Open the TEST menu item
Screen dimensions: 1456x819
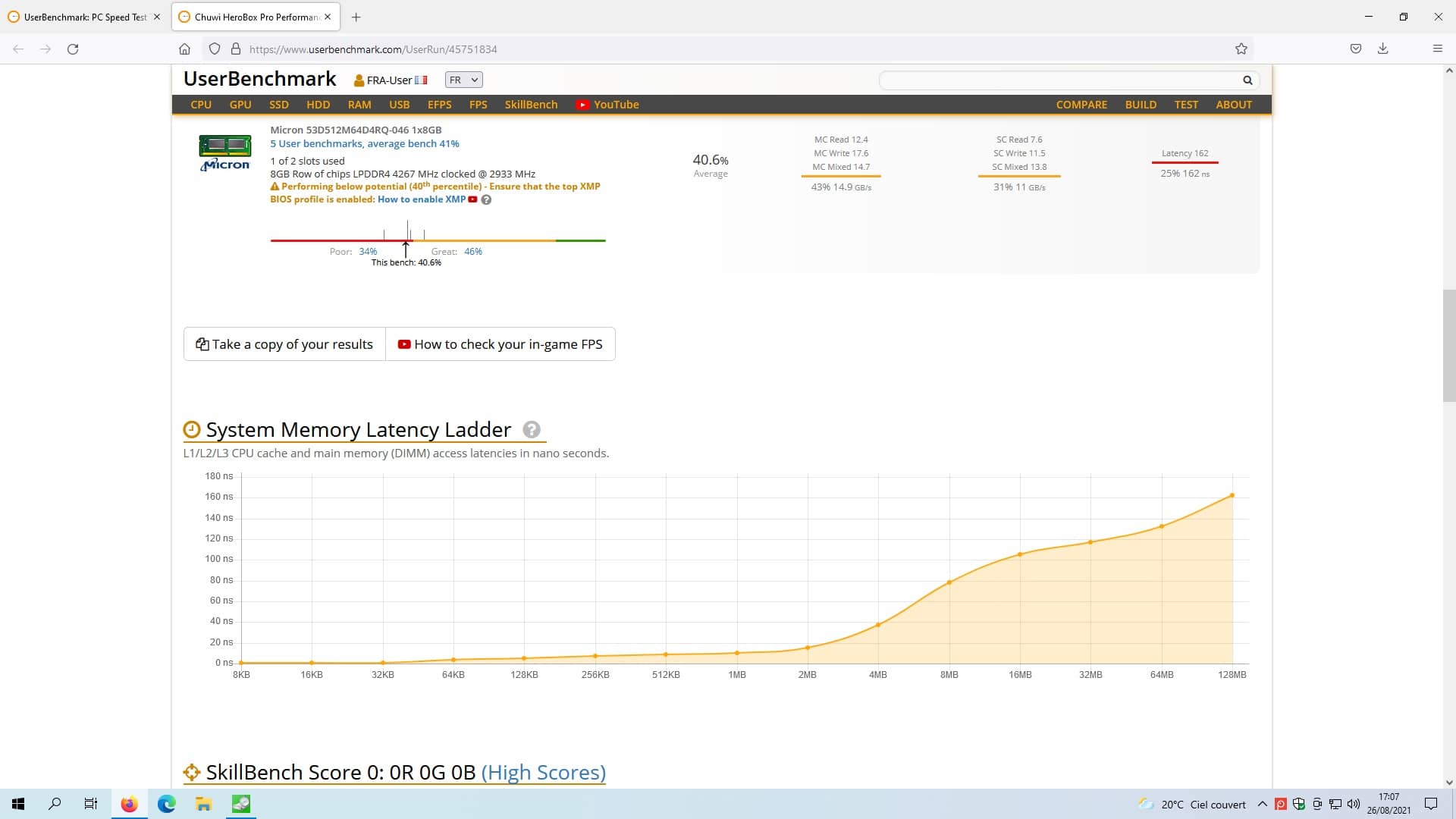point(1186,105)
